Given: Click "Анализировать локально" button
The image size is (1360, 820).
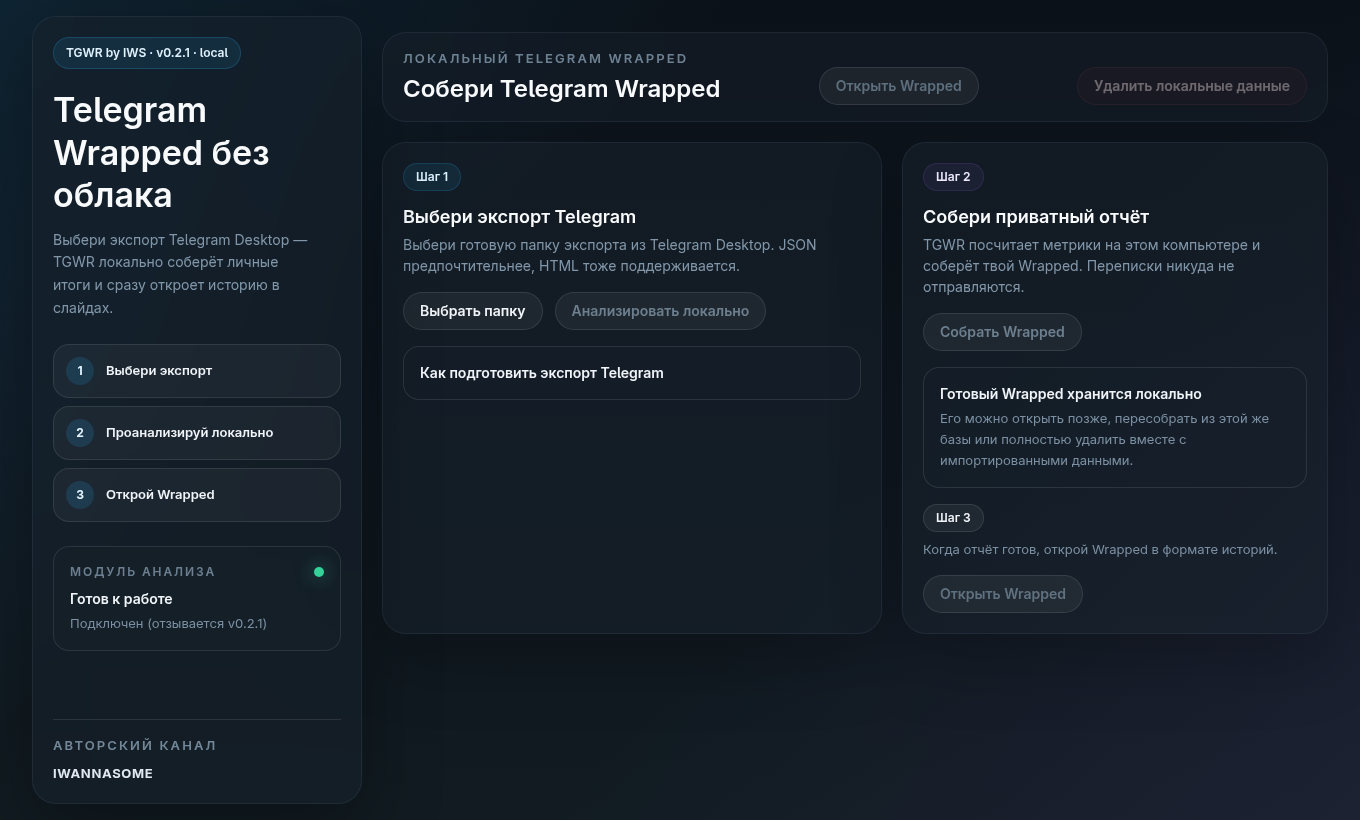Looking at the screenshot, I should pos(660,311).
